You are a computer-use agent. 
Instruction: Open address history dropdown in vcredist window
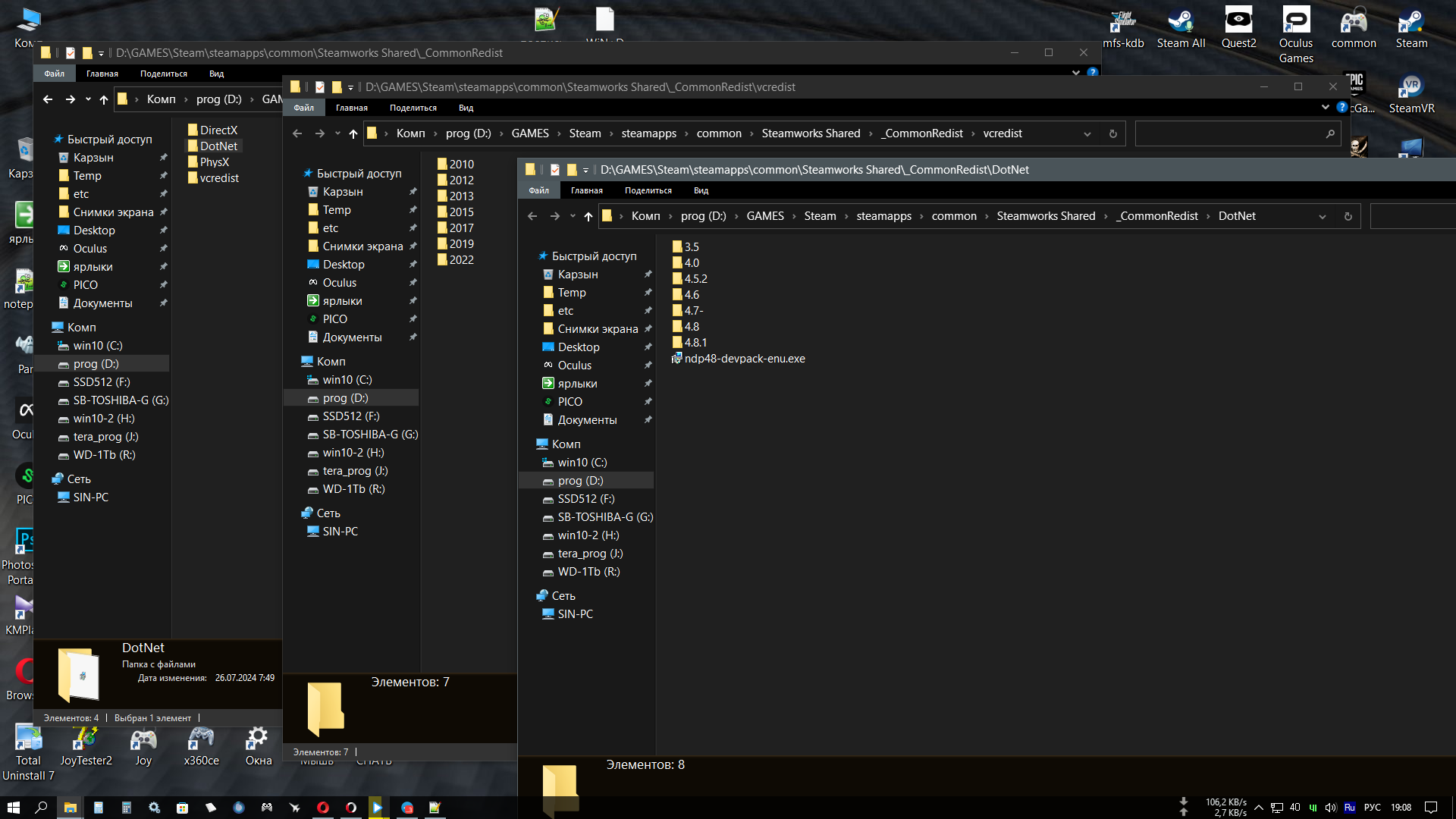click(x=1087, y=133)
